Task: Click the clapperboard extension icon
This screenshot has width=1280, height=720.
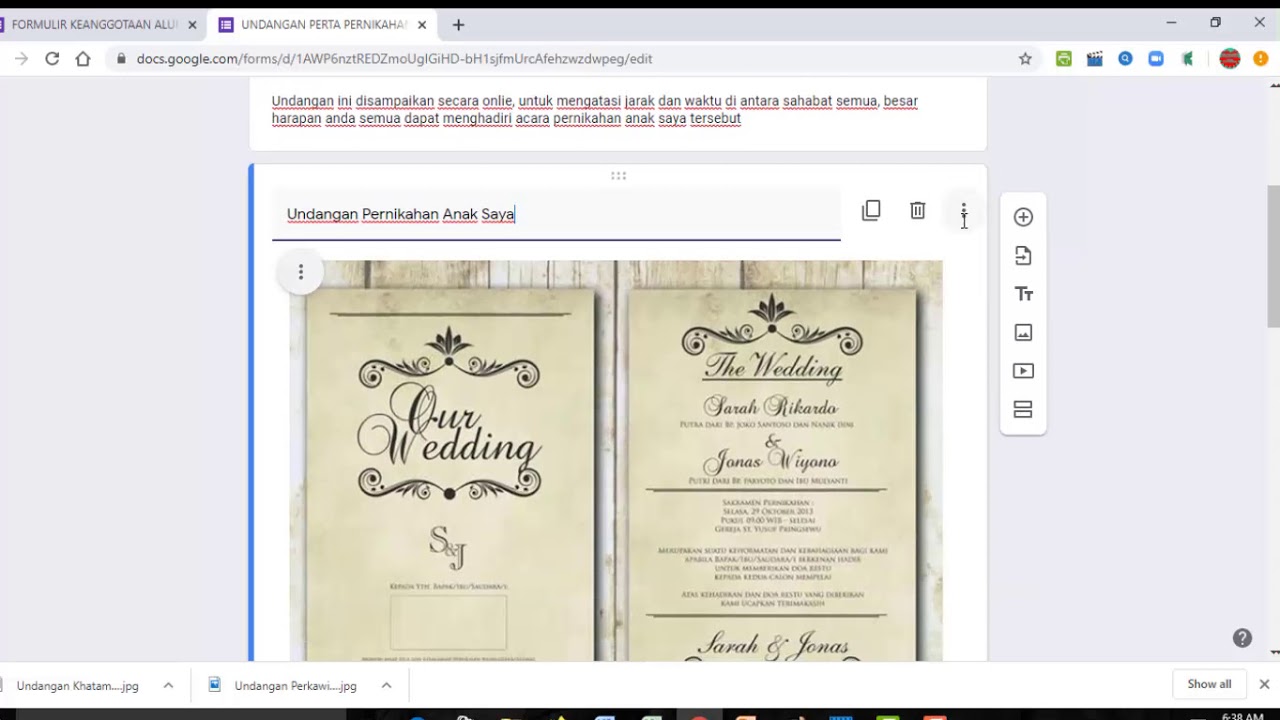Action: coord(1095,59)
